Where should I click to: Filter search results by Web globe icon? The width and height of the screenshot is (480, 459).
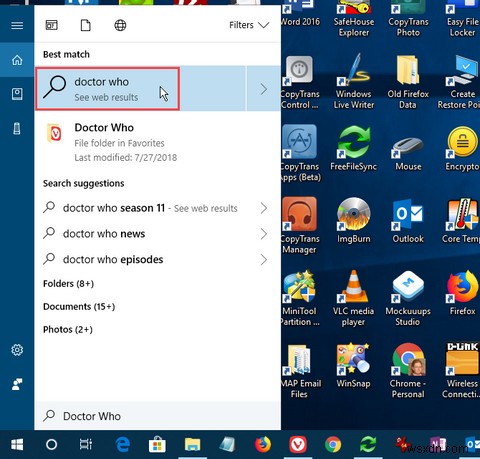pyautogui.click(x=120, y=25)
